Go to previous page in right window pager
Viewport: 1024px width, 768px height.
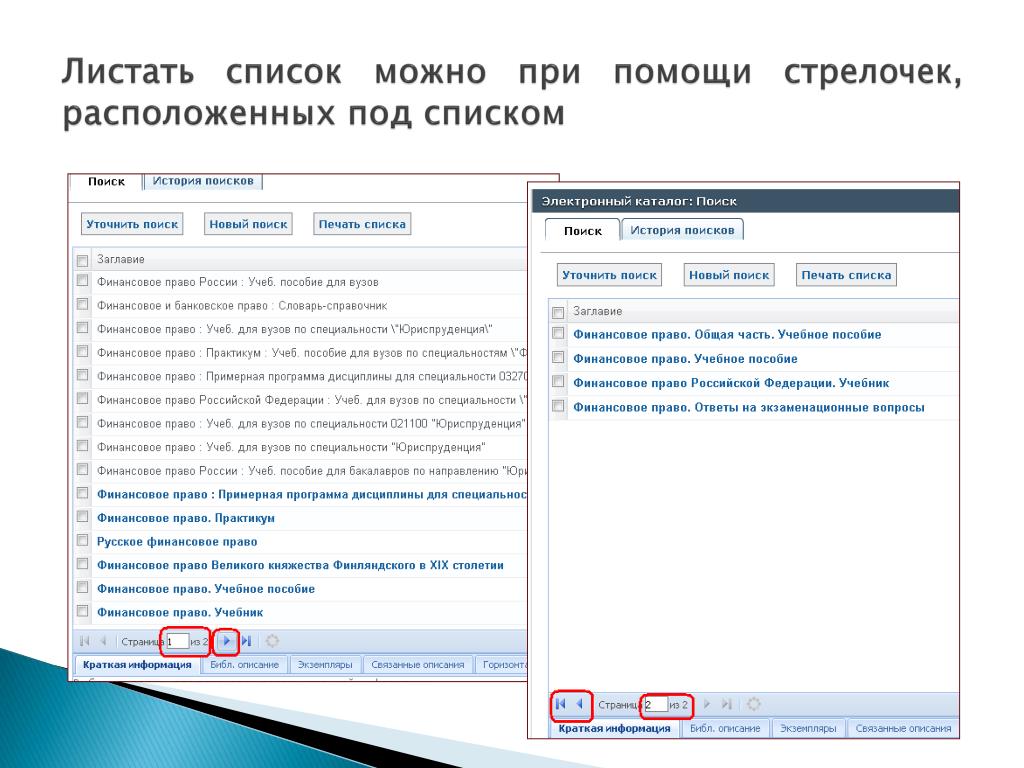579,704
